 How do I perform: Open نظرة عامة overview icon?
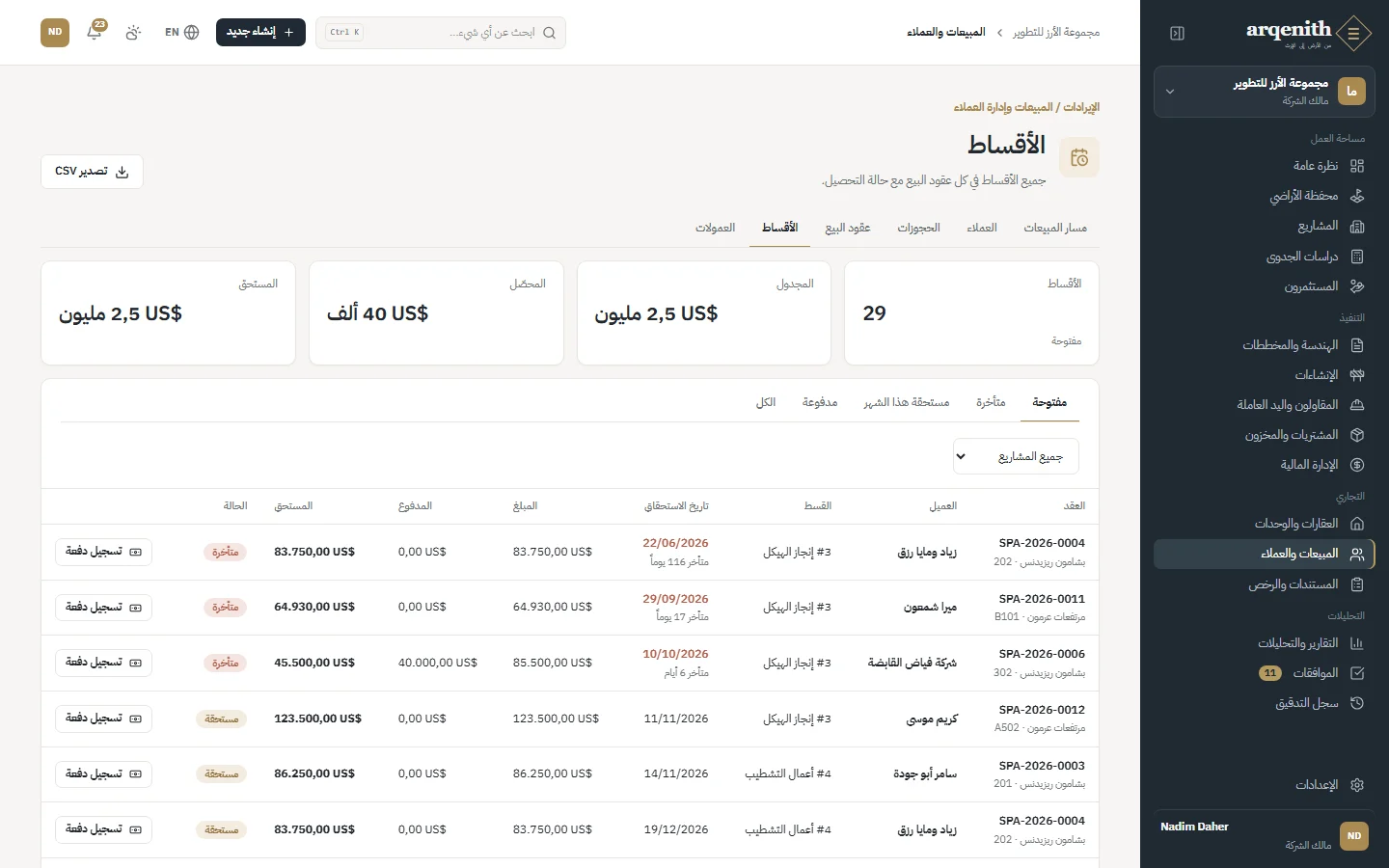coord(1357,166)
